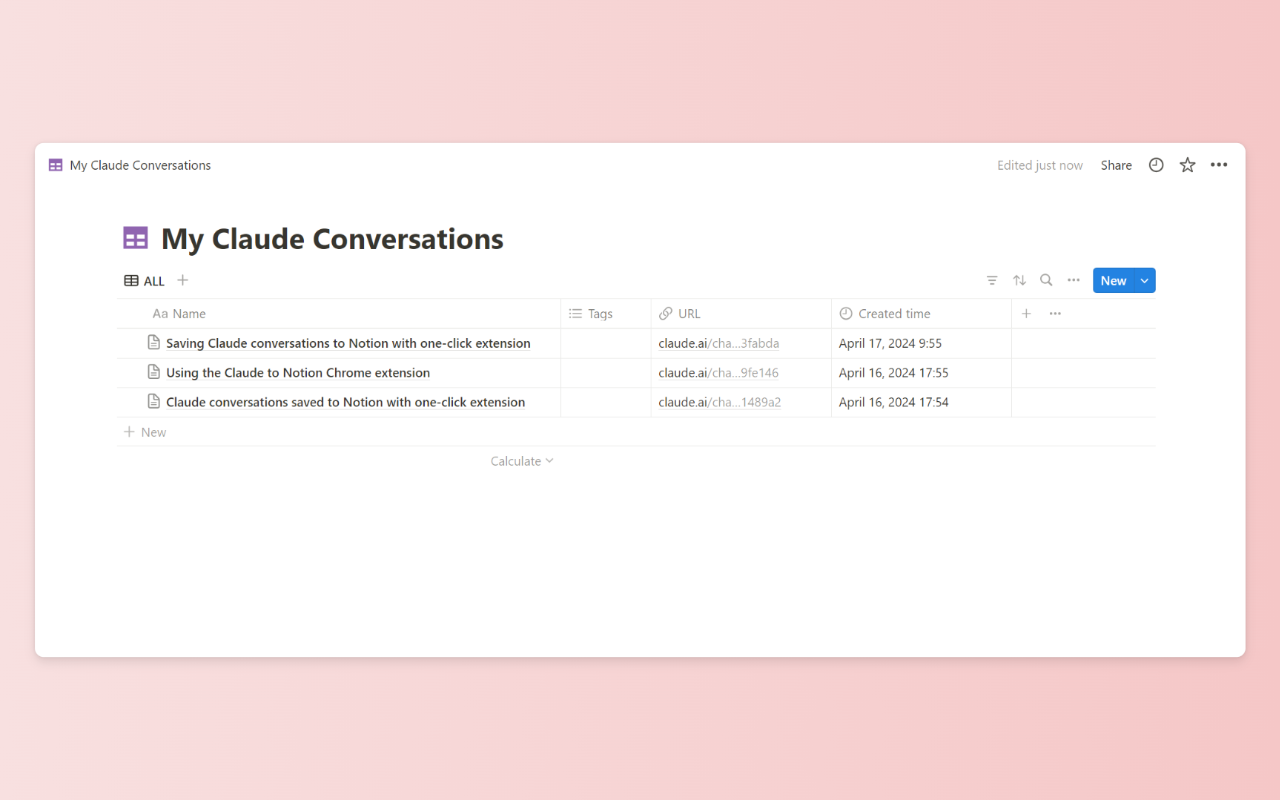
Task: Expand the Calculate dropdown
Action: click(522, 461)
